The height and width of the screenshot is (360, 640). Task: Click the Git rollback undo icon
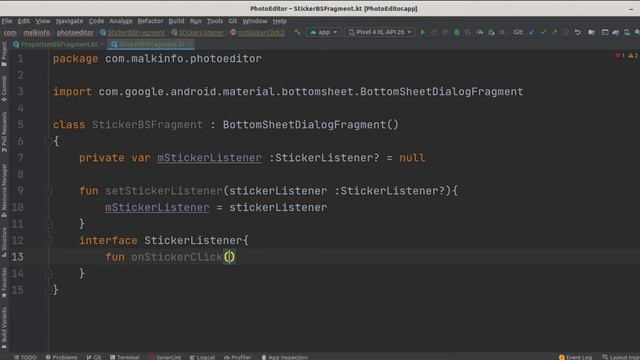(x=577, y=32)
